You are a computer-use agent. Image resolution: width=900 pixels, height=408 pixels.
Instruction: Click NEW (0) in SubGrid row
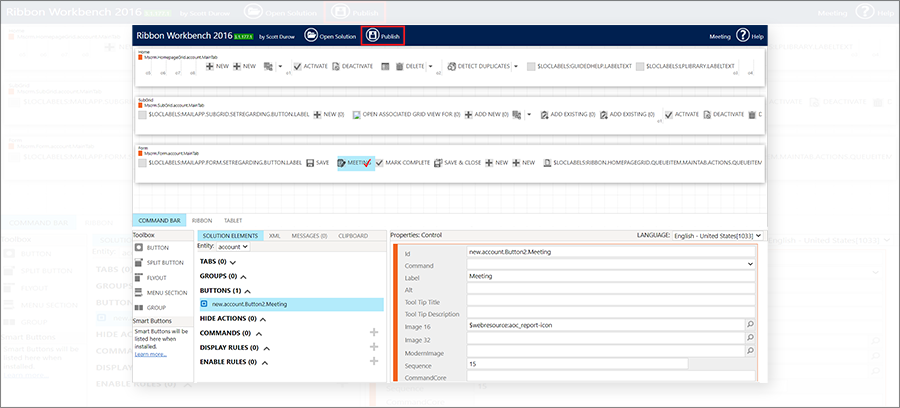pyautogui.click(x=328, y=115)
